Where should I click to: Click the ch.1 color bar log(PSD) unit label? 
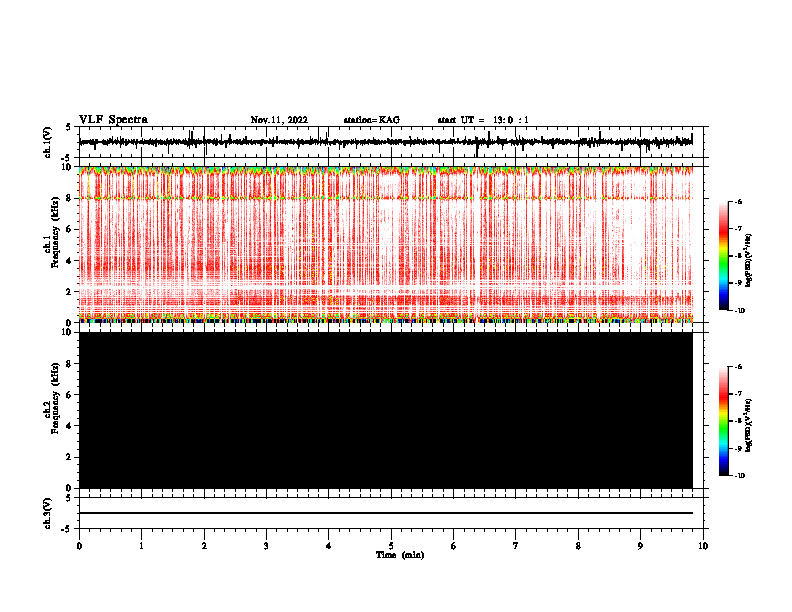click(x=749, y=261)
